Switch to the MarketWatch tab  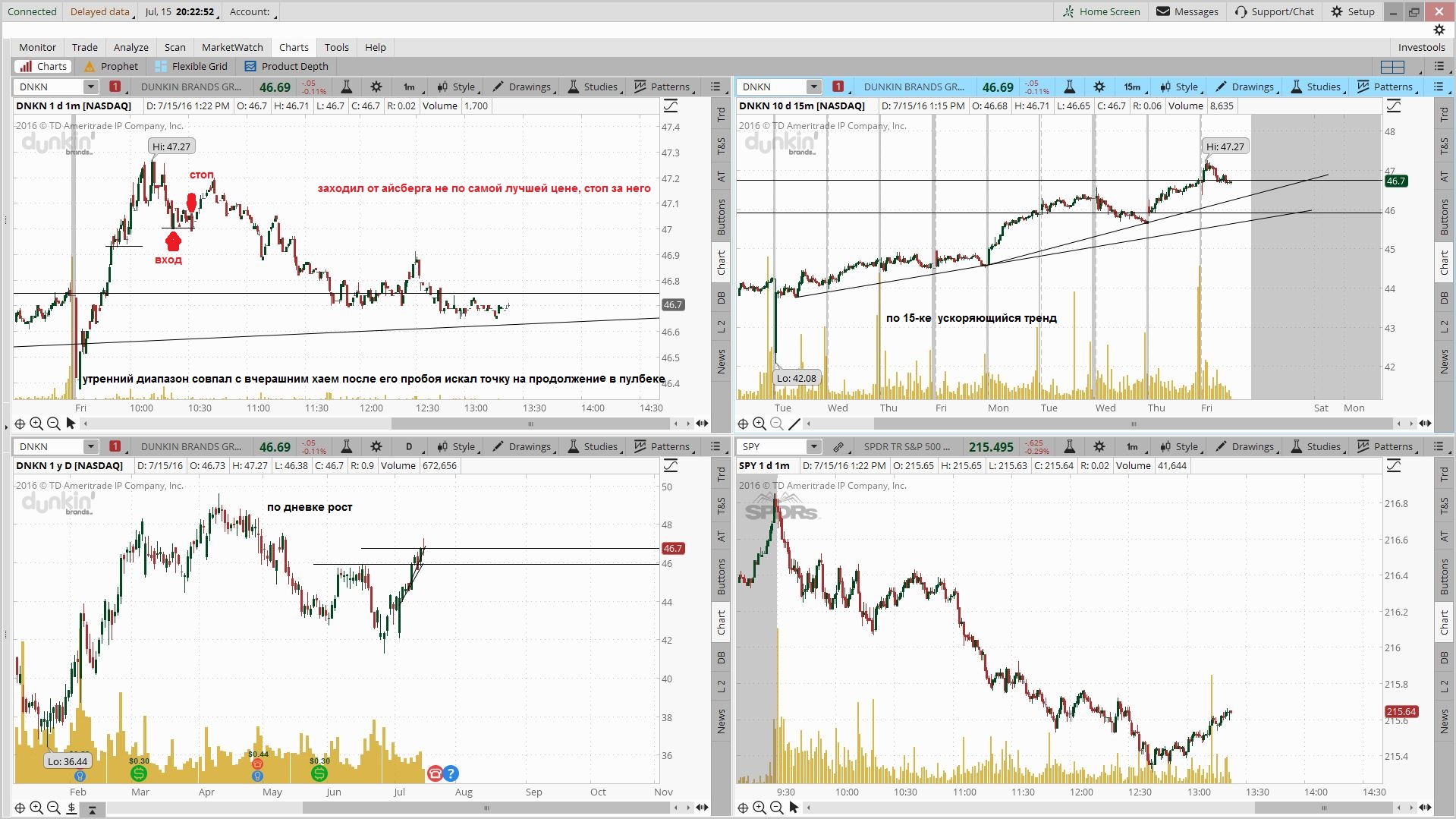(232, 47)
